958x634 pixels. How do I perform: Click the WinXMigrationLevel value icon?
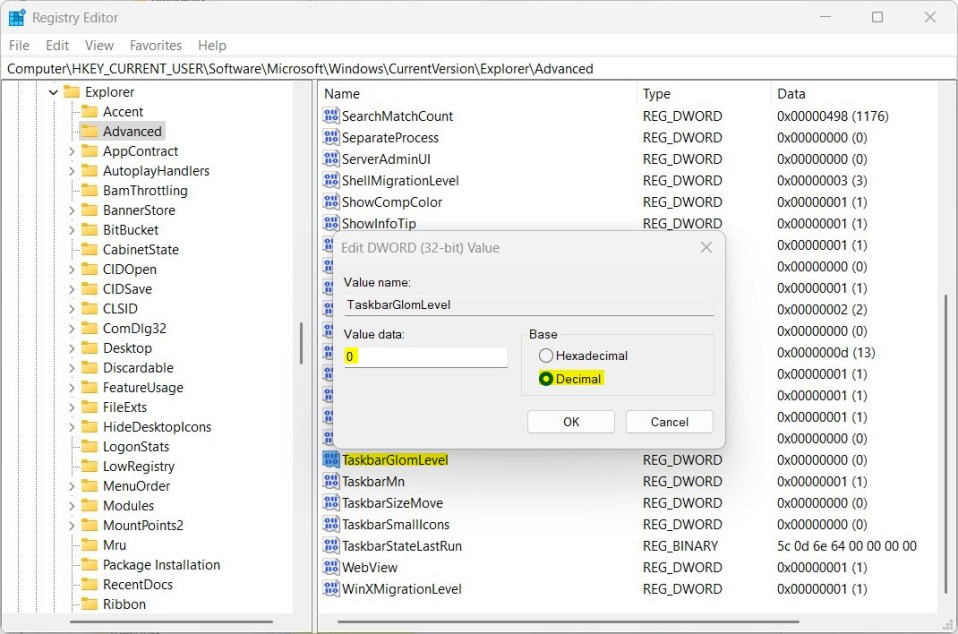point(331,589)
